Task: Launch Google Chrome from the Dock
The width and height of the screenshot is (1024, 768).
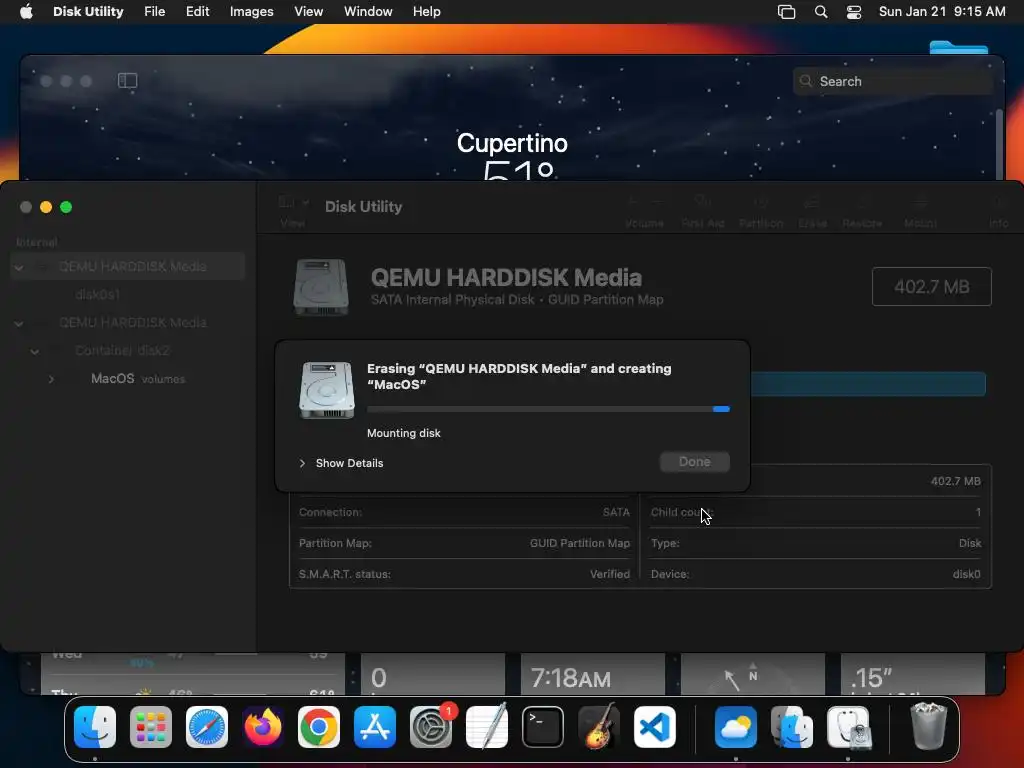Action: point(319,727)
